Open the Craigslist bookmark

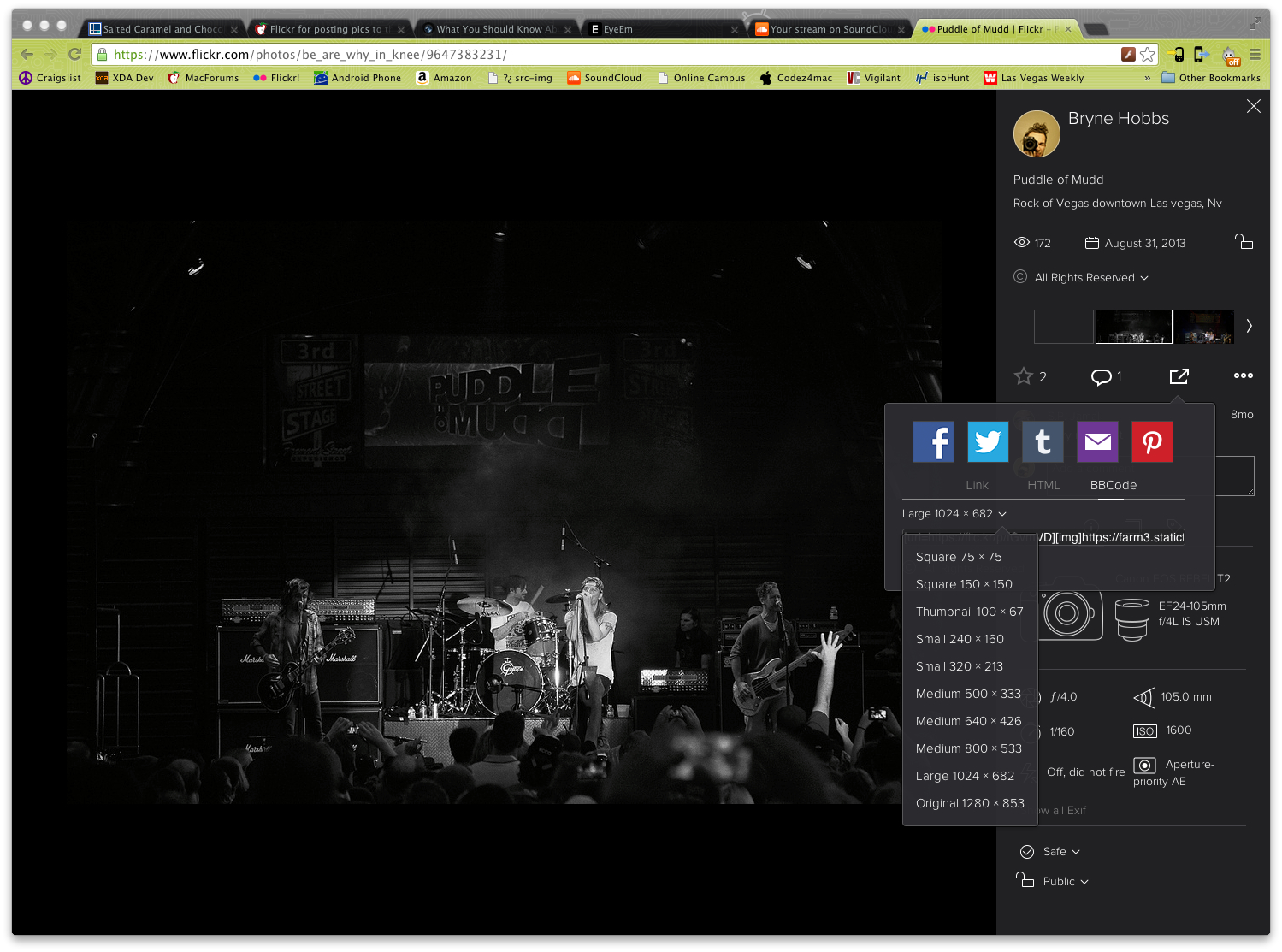click(x=50, y=78)
